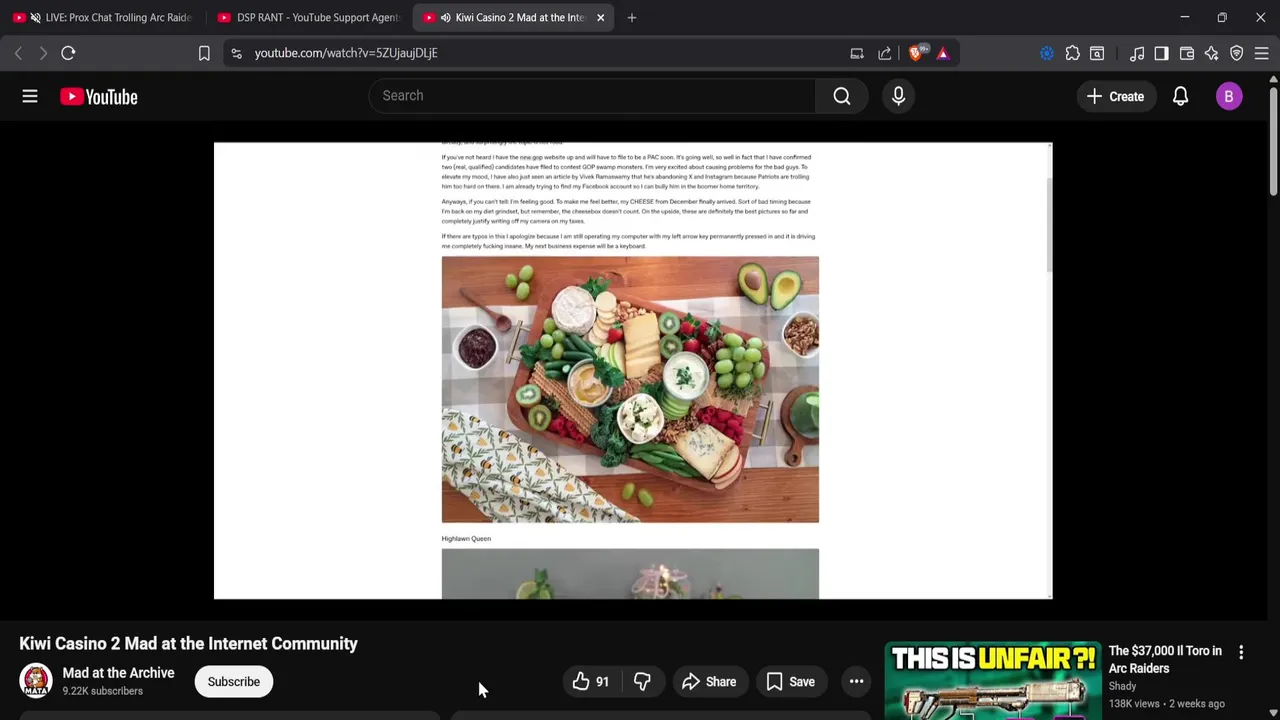Close the Kiwi Casino 2 tab
The height and width of the screenshot is (720, 1280).
coord(600,17)
